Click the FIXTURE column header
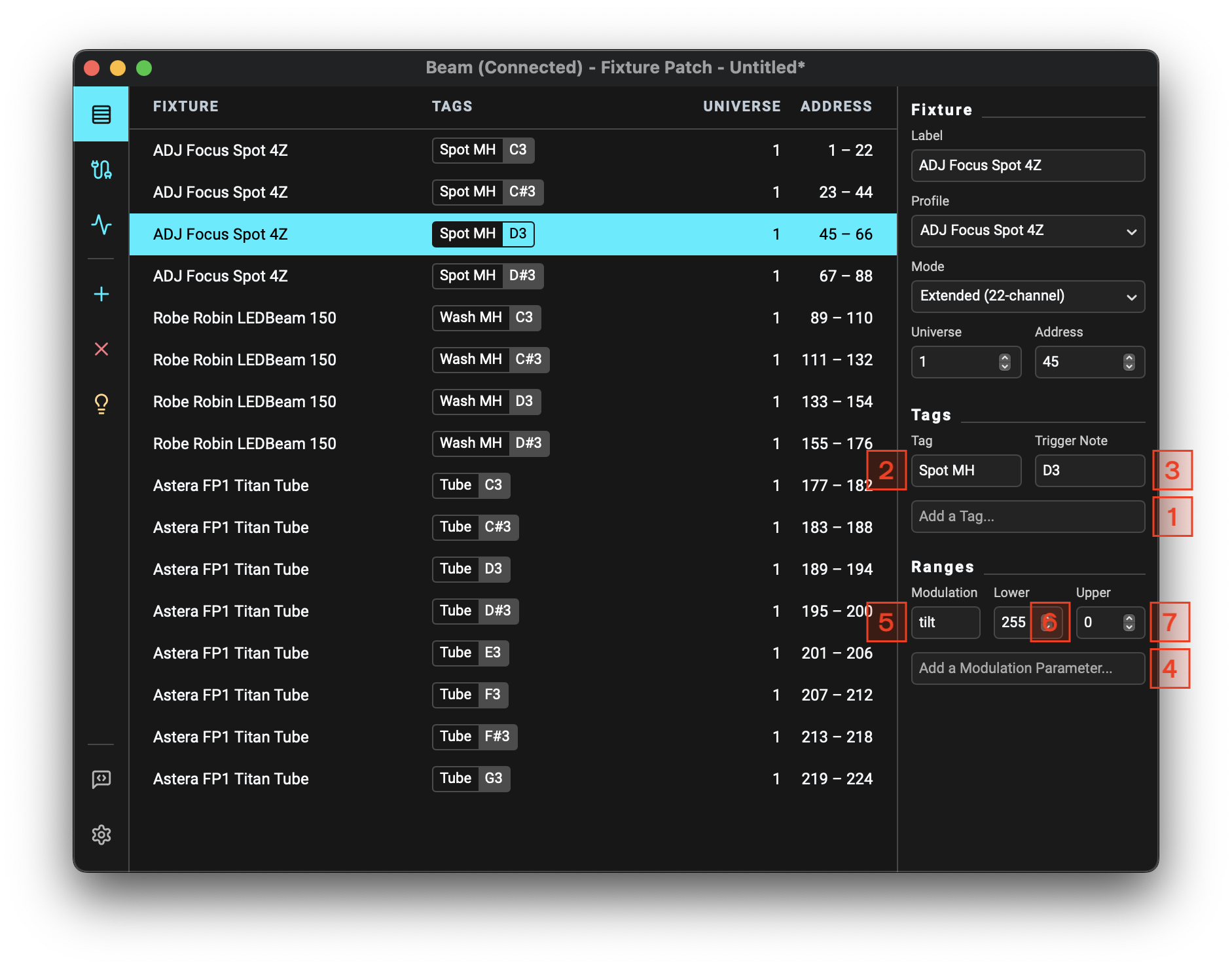The height and width of the screenshot is (969, 1232). [x=186, y=106]
